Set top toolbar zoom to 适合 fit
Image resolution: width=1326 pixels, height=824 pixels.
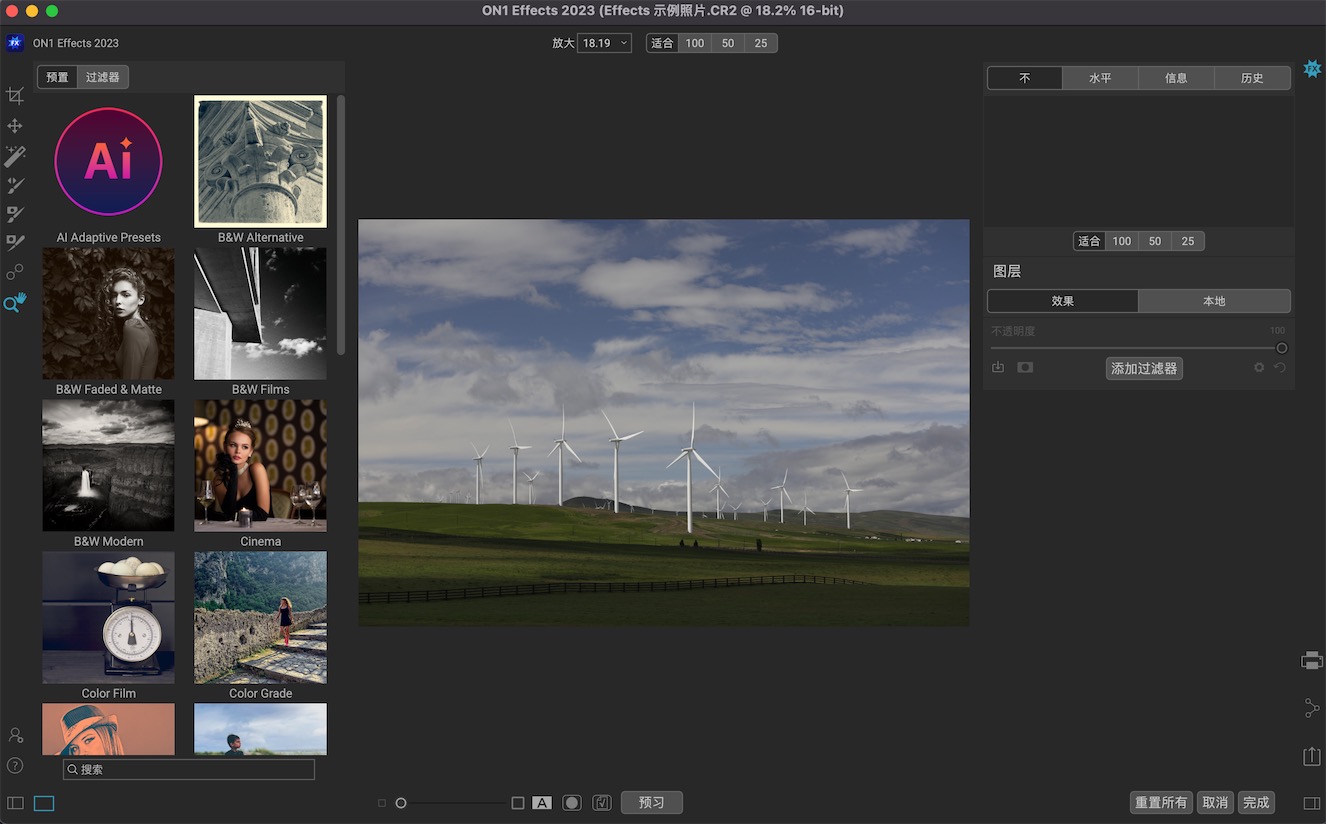[662, 43]
